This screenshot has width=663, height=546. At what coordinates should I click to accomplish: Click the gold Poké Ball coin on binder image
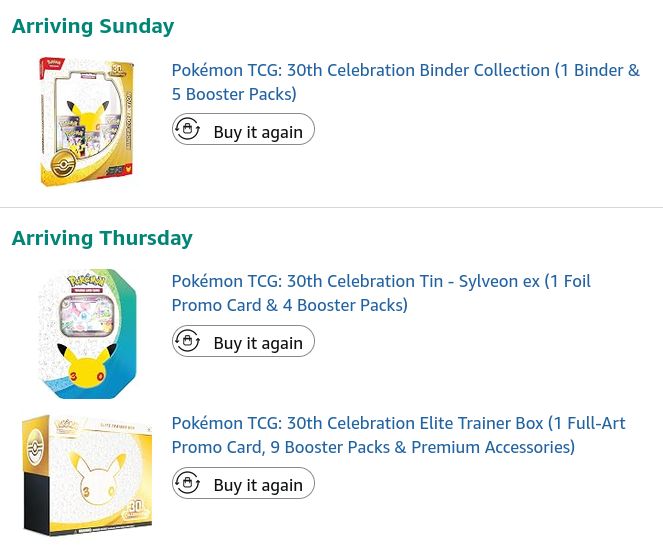point(63,163)
